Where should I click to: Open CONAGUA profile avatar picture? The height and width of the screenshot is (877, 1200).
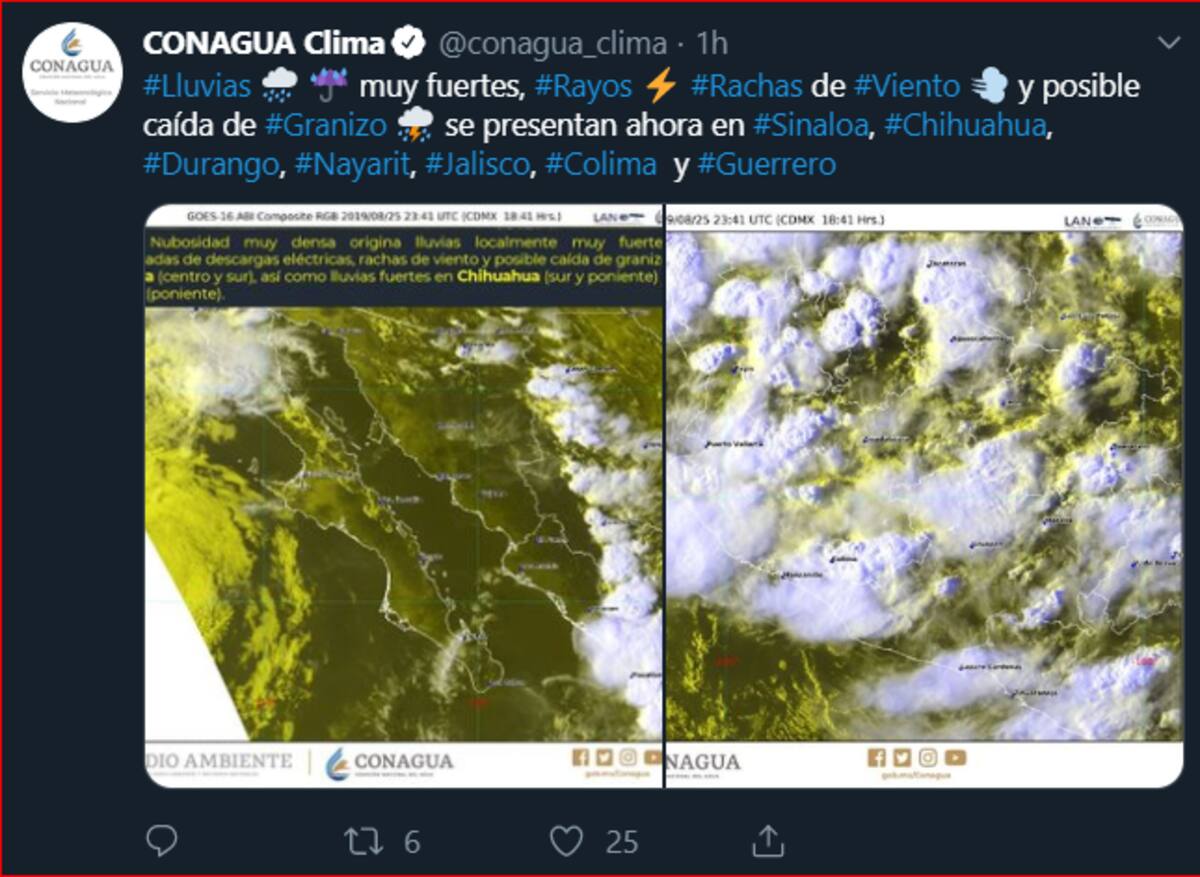click(73, 73)
